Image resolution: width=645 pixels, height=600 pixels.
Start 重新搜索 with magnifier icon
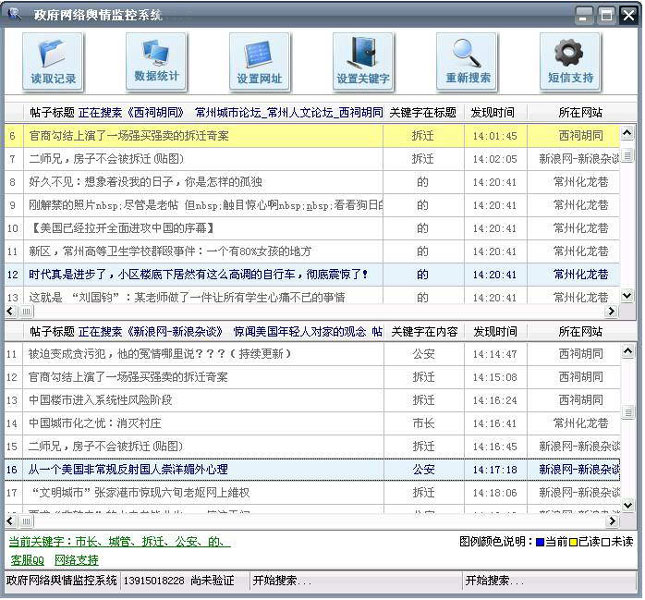[467, 62]
